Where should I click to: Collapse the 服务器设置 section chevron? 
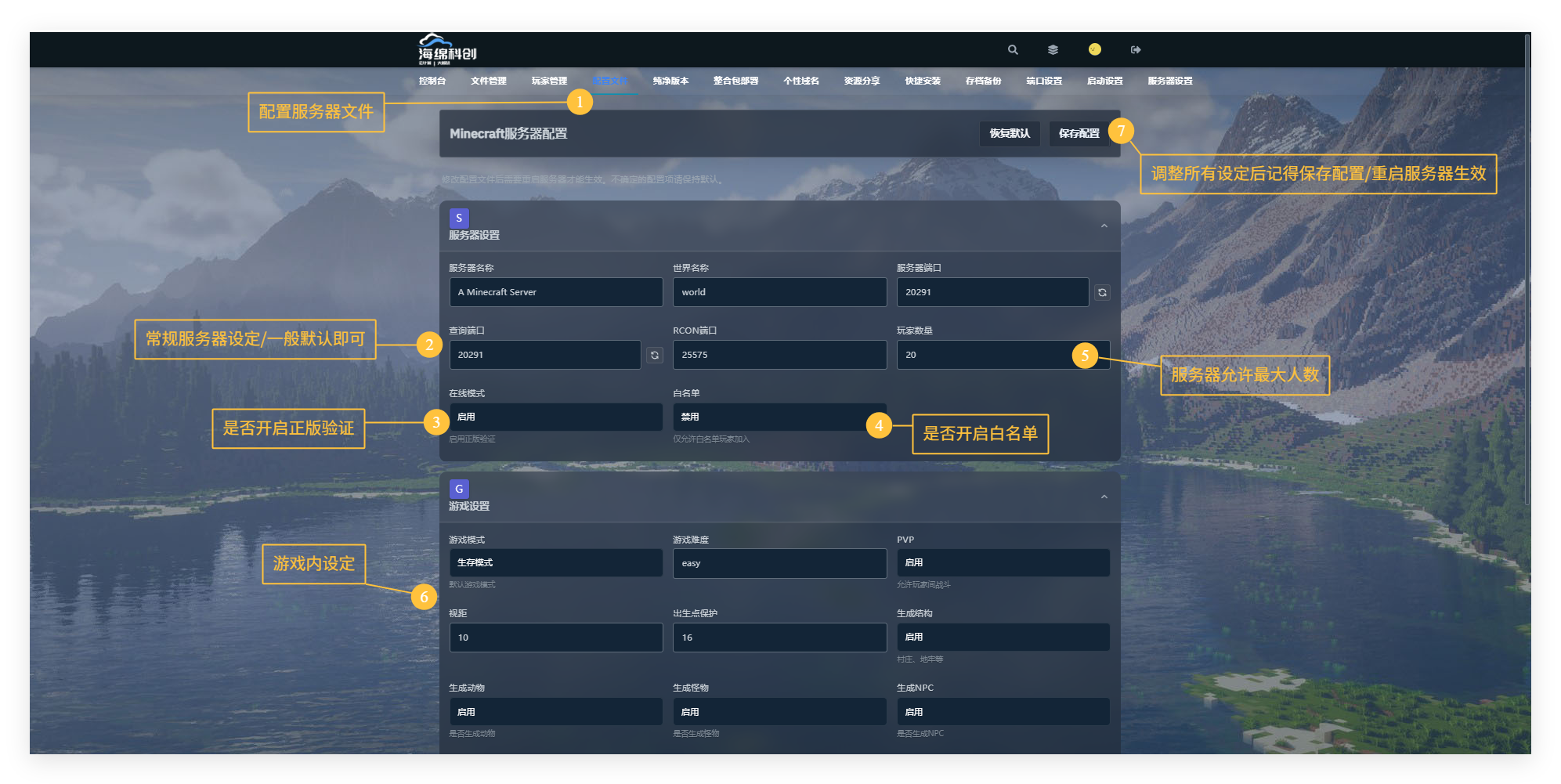point(1104,226)
